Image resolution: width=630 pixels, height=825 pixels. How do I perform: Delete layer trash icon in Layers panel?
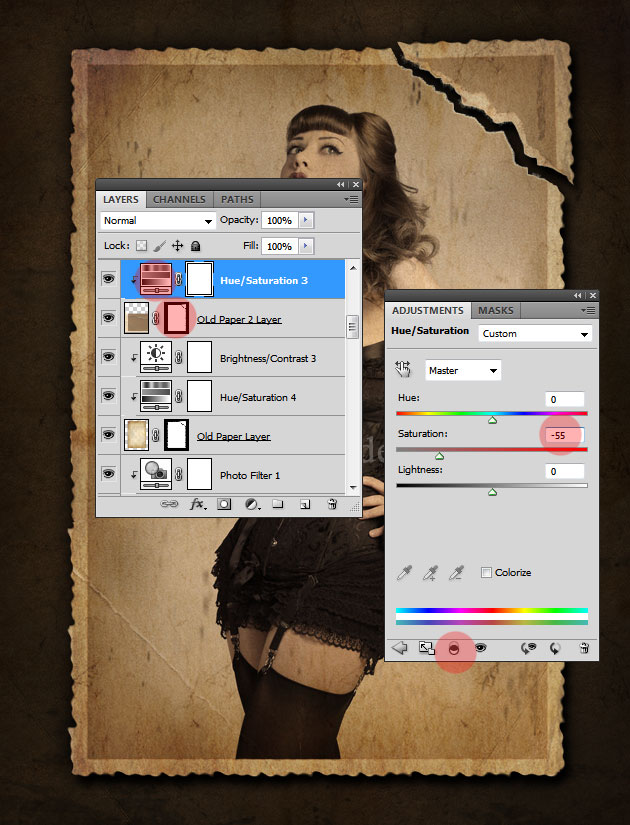pos(332,504)
